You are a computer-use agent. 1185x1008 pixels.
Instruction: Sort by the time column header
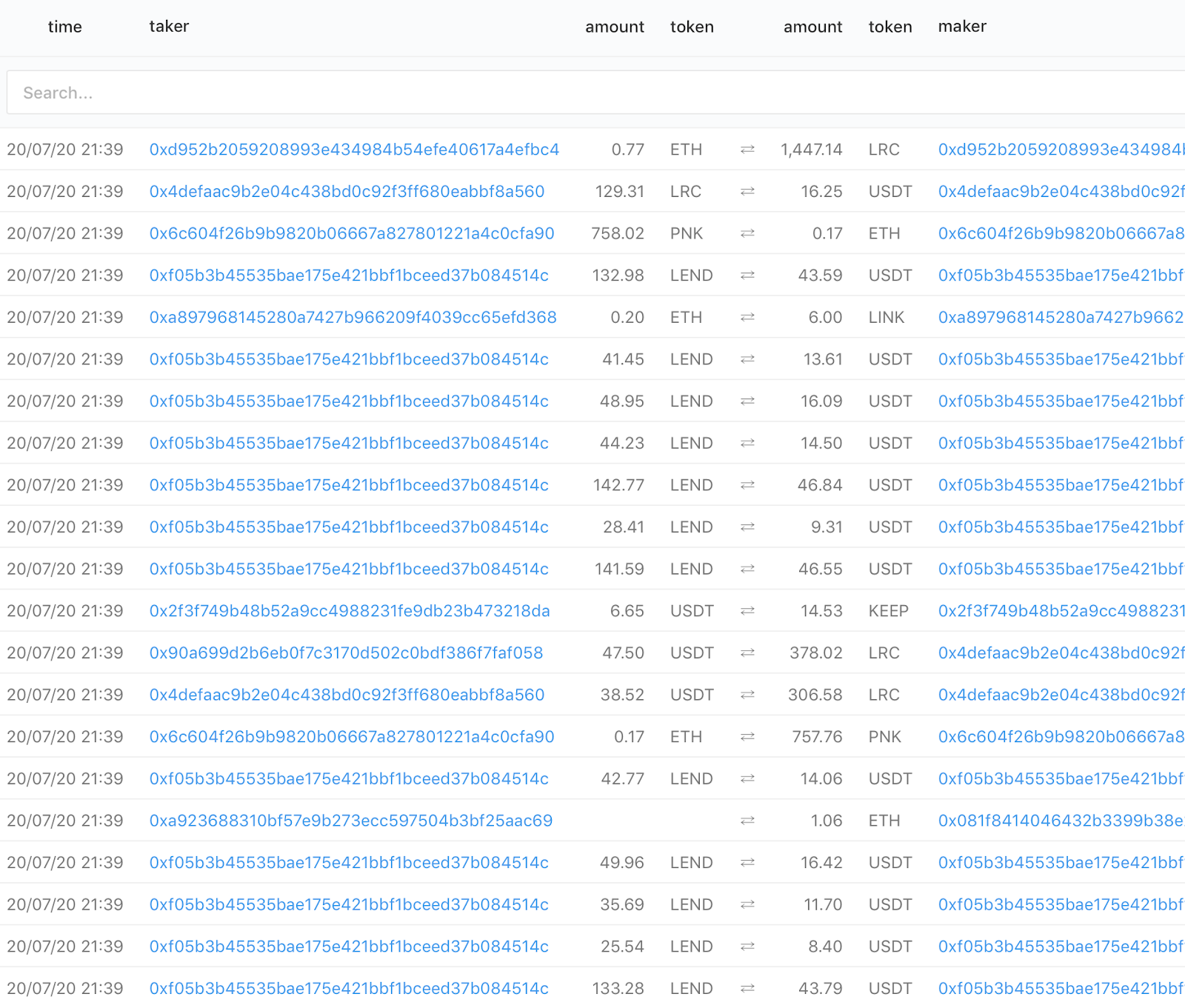pyautogui.click(x=65, y=27)
